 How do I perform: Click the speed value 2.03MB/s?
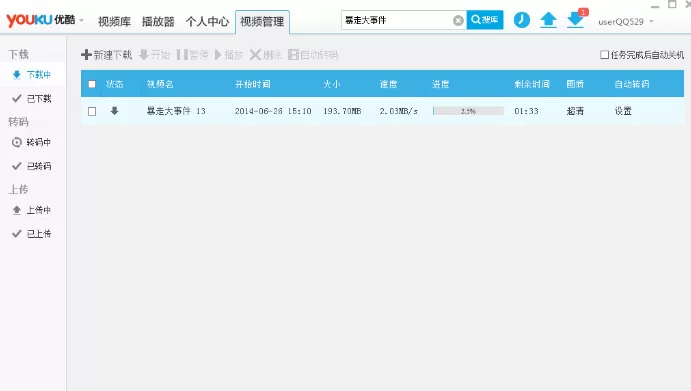pos(398,111)
